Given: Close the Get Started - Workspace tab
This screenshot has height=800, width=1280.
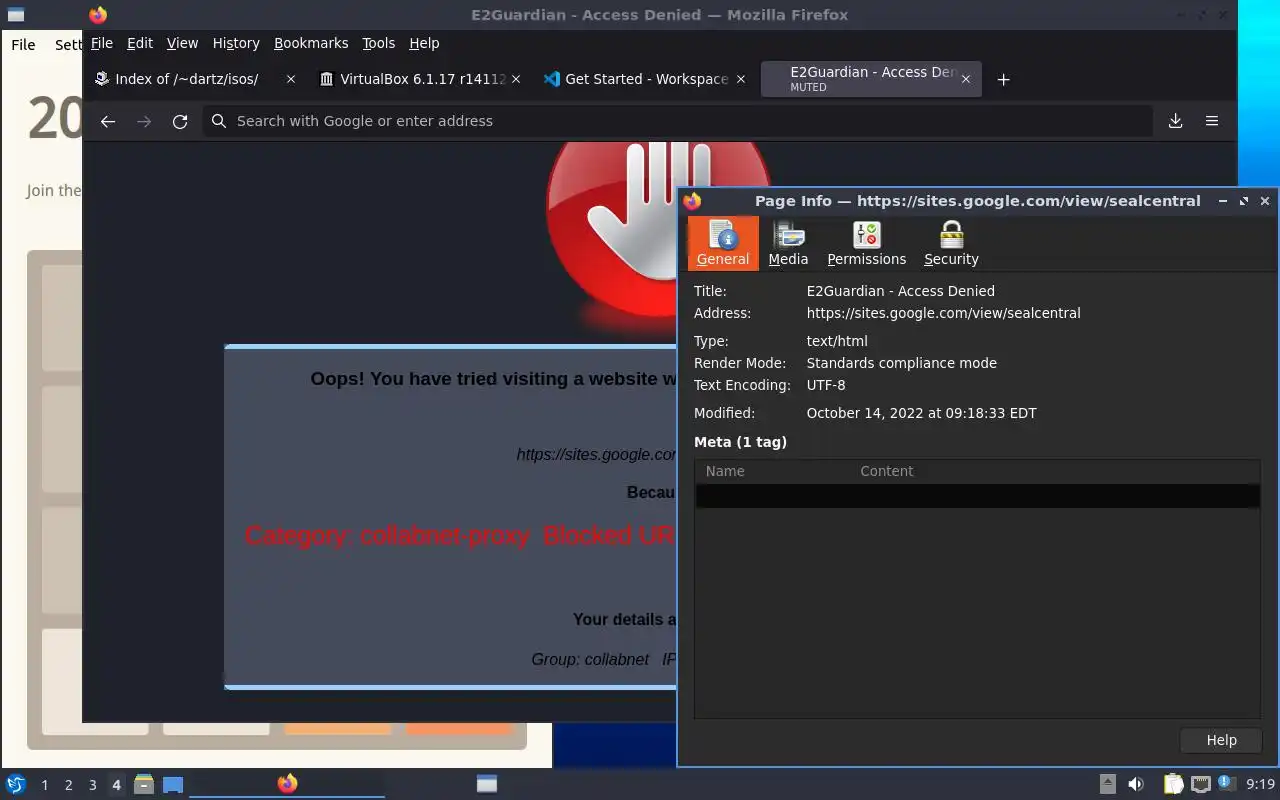Looking at the screenshot, I should pos(741,79).
